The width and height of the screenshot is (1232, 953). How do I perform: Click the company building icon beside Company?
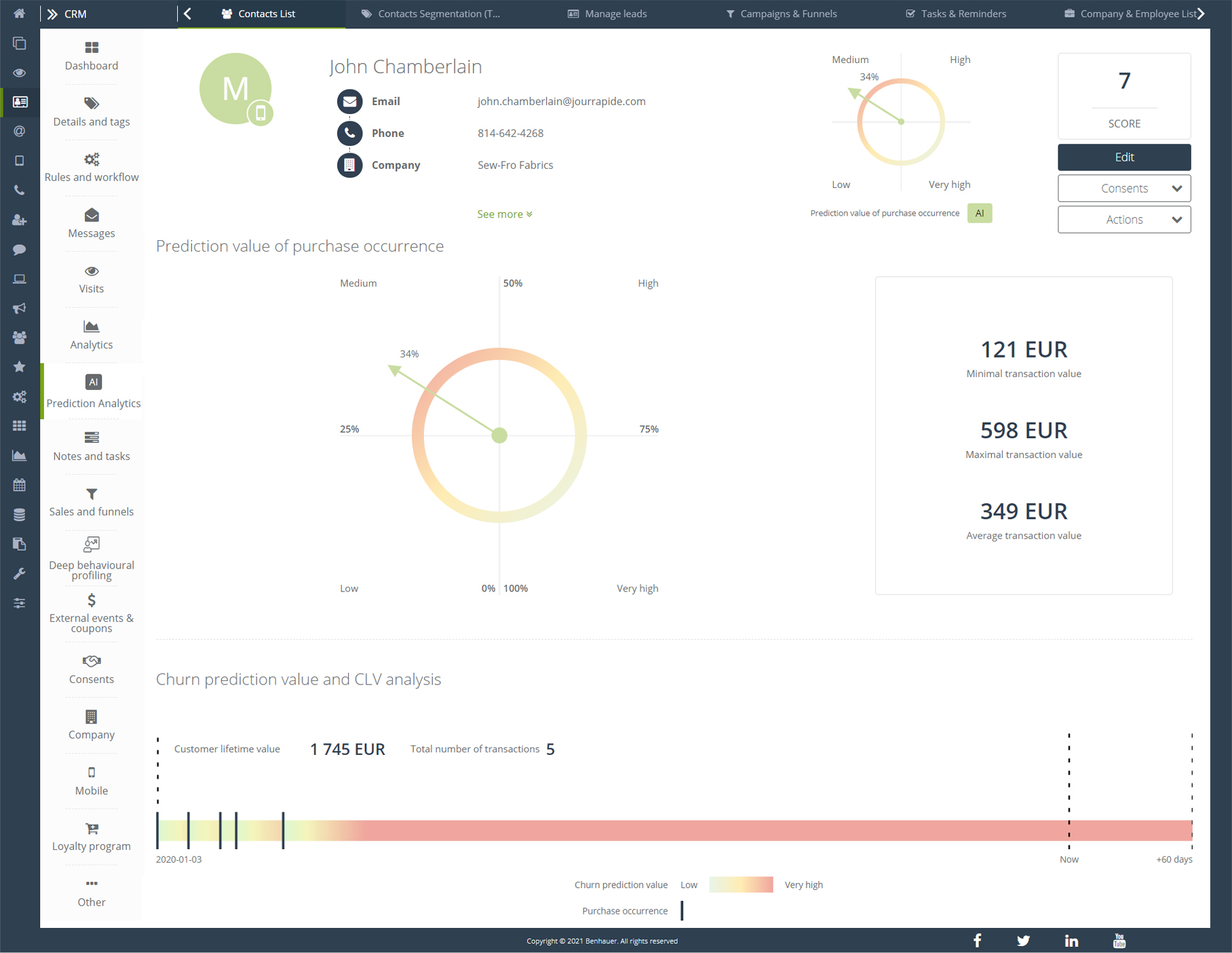pyautogui.click(x=349, y=165)
